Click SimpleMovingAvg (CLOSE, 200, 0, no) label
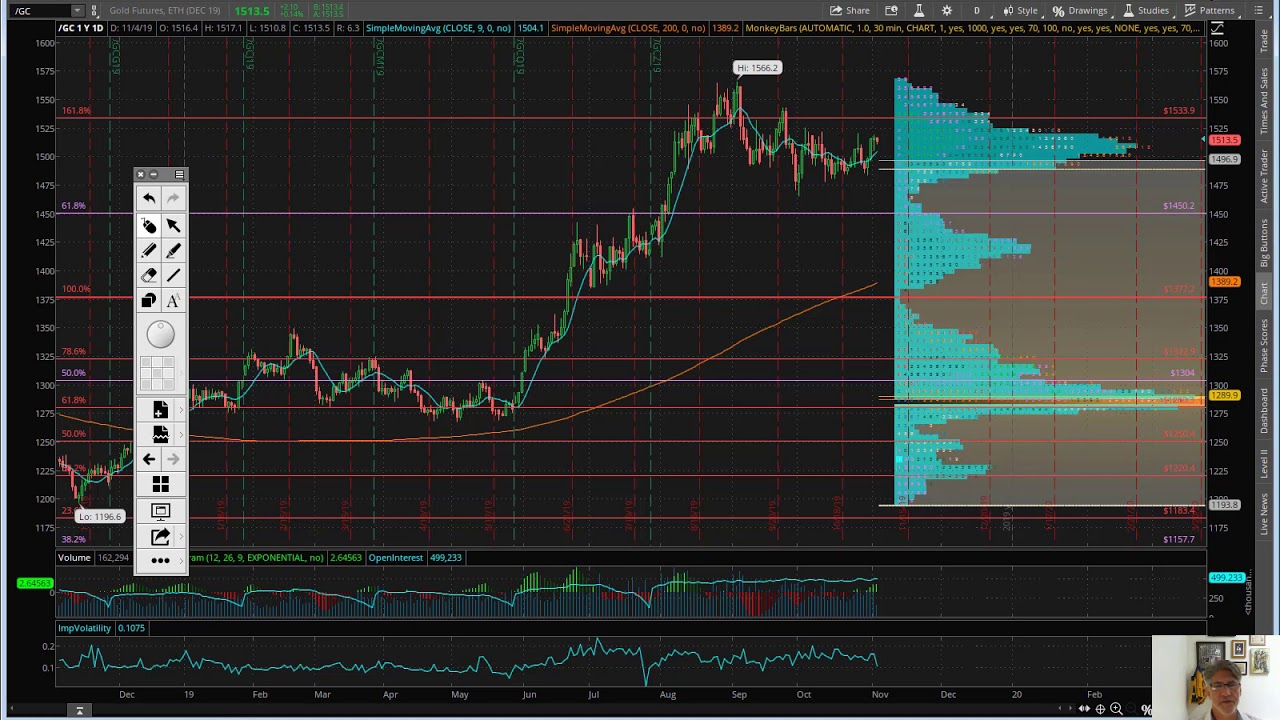Image resolution: width=1280 pixels, height=720 pixels. click(628, 28)
